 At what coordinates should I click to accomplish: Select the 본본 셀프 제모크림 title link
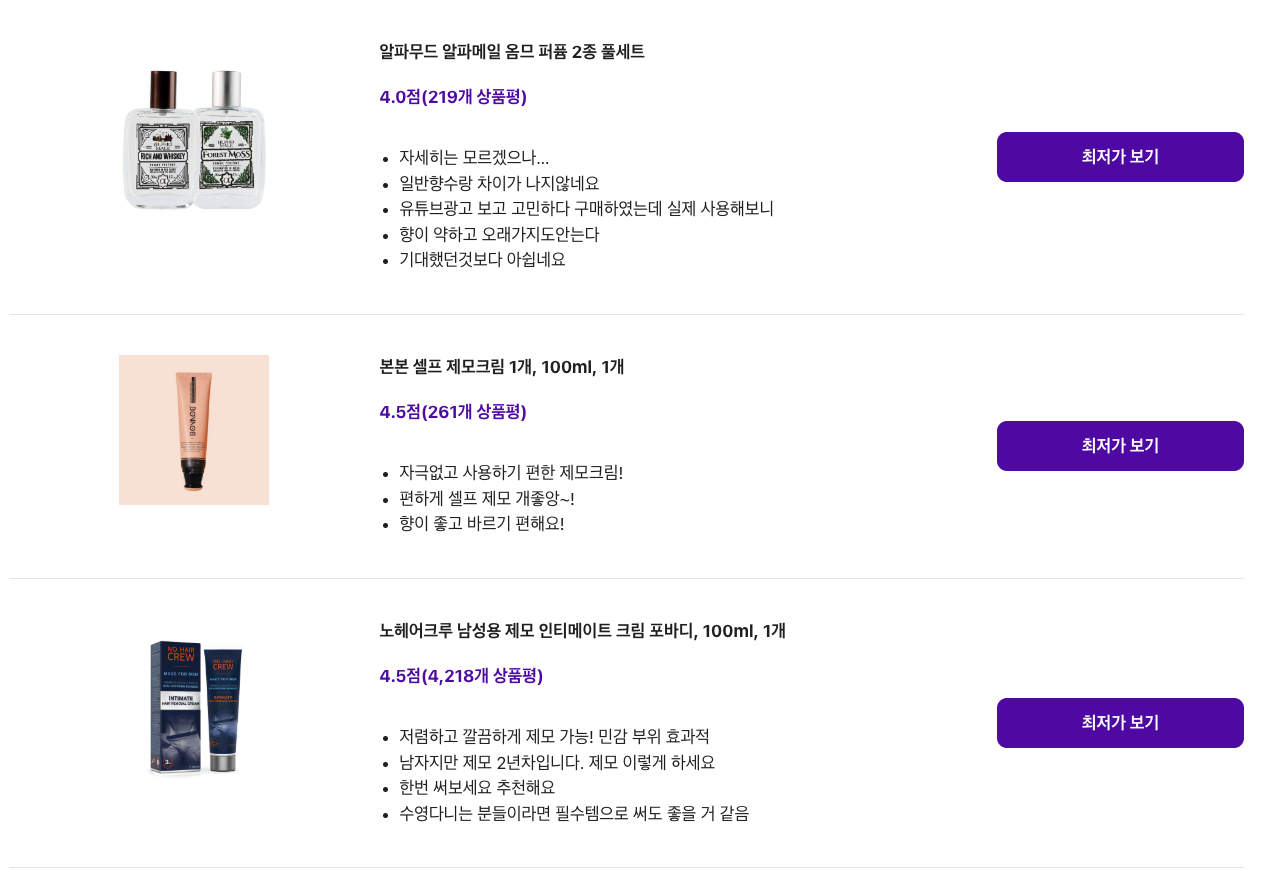click(501, 367)
